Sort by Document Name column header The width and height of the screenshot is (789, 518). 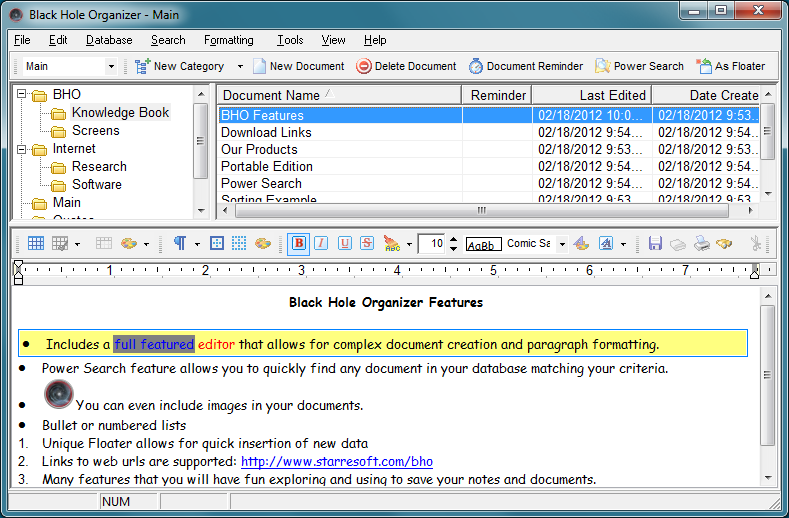[x=339, y=95]
